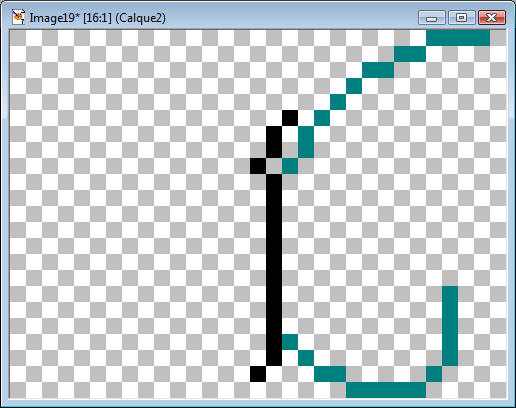516x408 pixels.
Task: Click the gray square between the black and teal pixels
Action: point(274,166)
